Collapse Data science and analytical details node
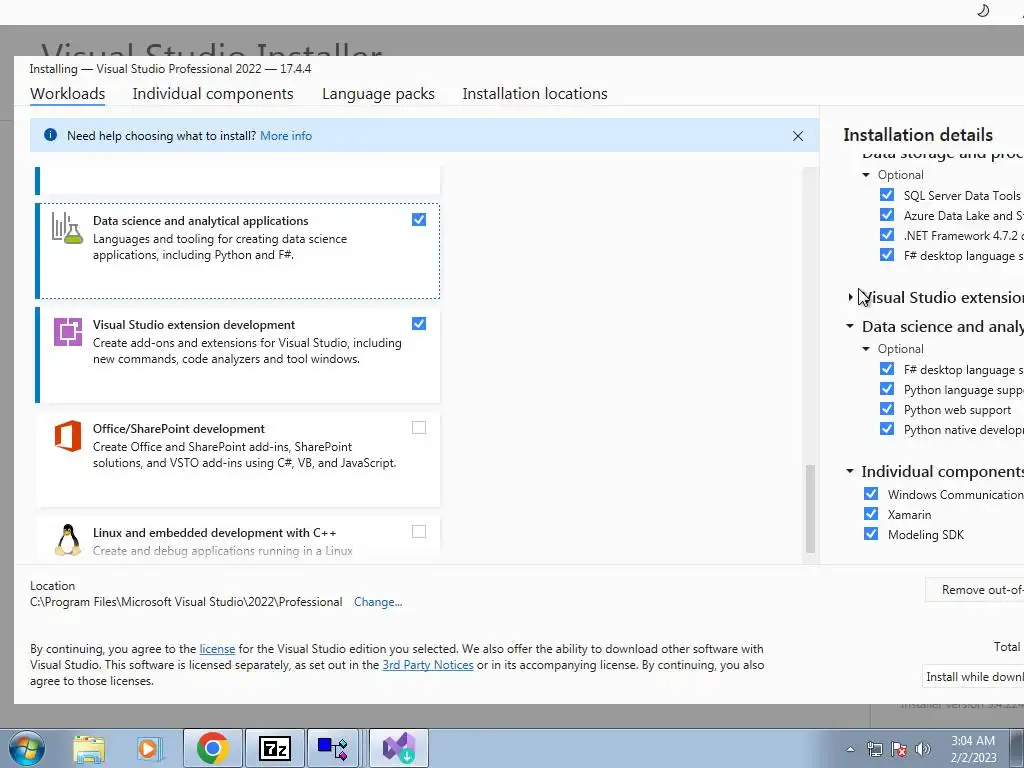This screenshot has width=1024, height=768. point(850,326)
